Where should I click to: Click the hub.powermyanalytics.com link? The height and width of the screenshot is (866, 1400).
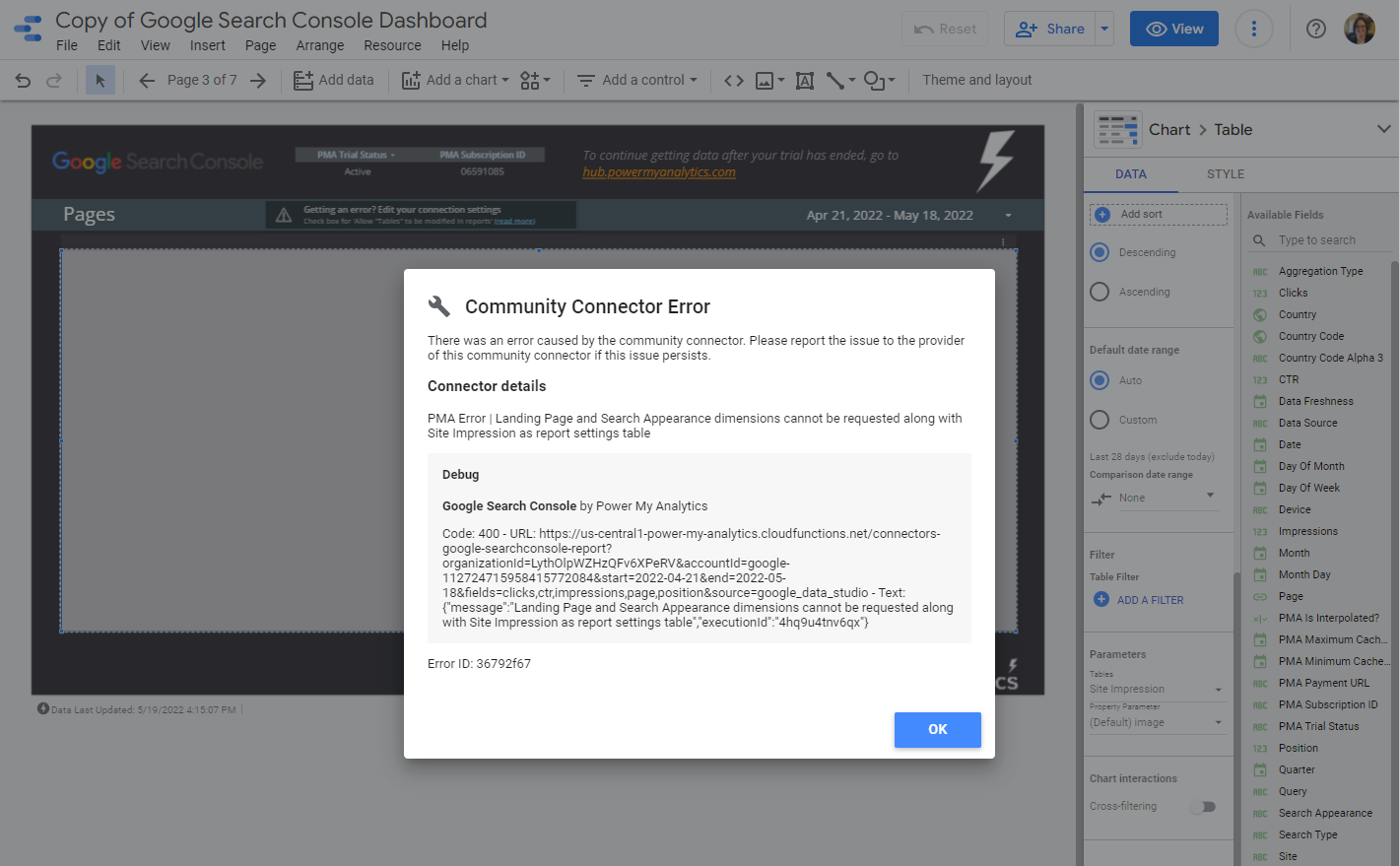click(658, 172)
